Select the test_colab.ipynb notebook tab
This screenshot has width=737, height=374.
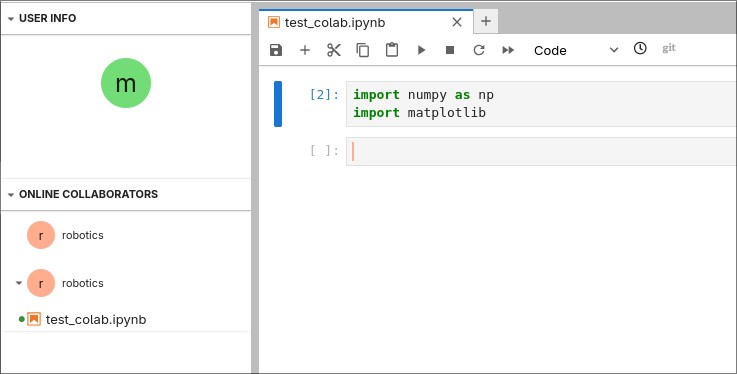[366, 22]
